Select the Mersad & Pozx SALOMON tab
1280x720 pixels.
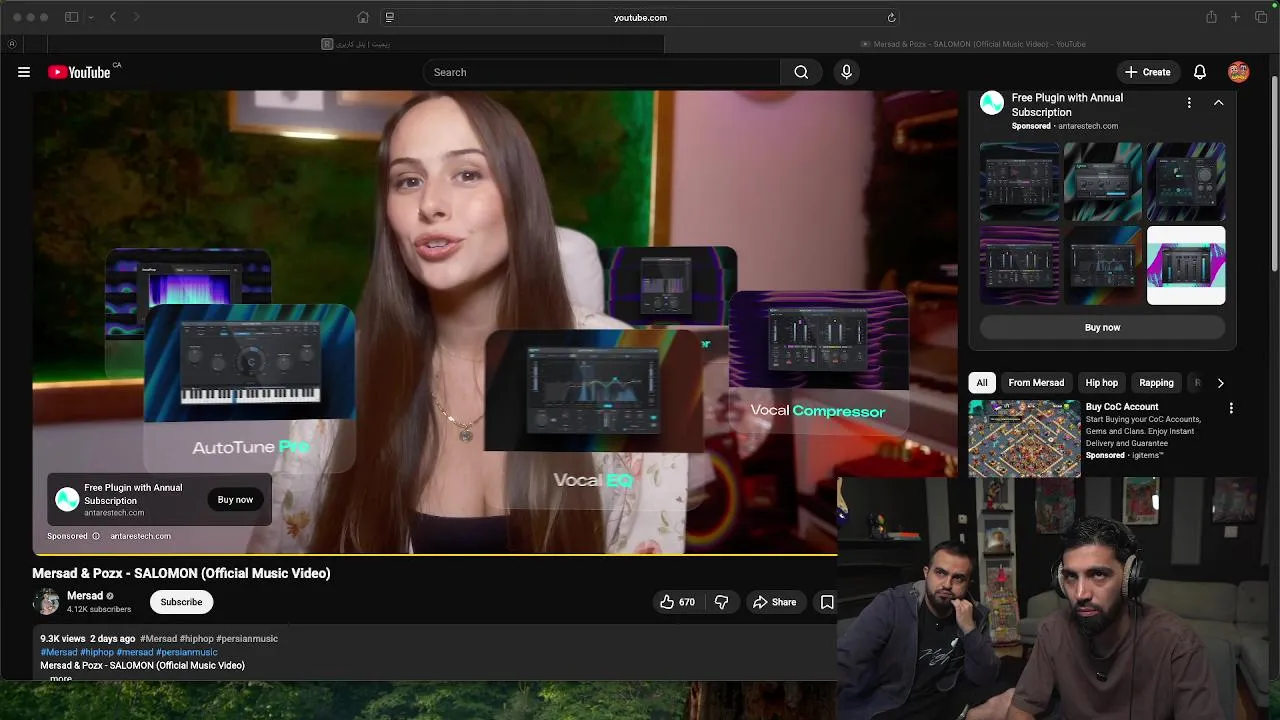coord(972,44)
